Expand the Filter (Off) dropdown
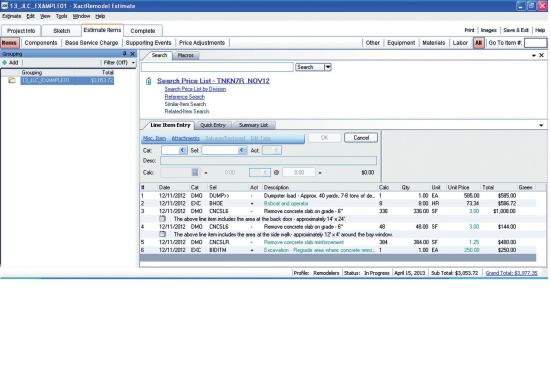 [133, 63]
